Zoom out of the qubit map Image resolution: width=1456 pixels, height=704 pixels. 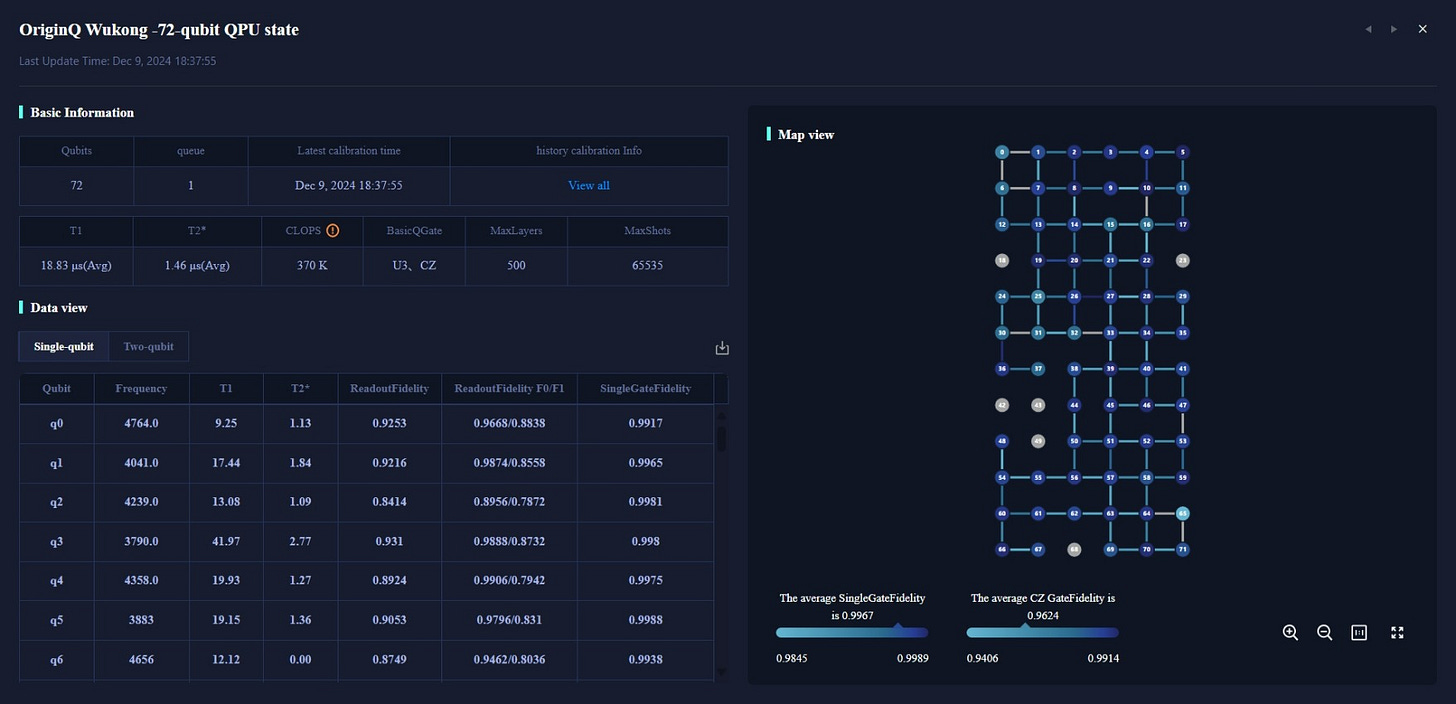coord(1325,632)
